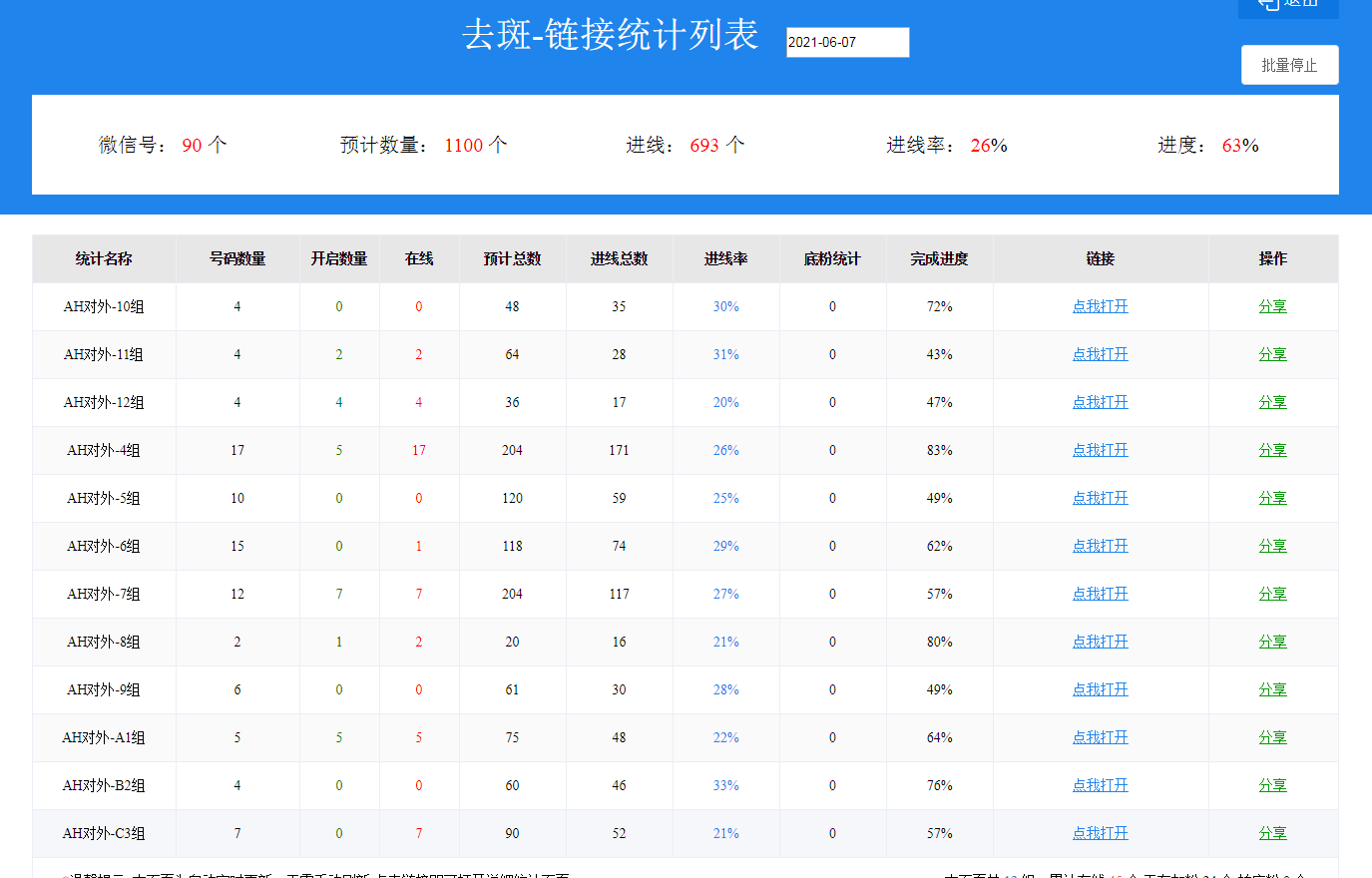The width and height of the screenshot is (1372, 878).
Task: Open 点我打开 link for AH对外-12组
Action: point(1100,402)
